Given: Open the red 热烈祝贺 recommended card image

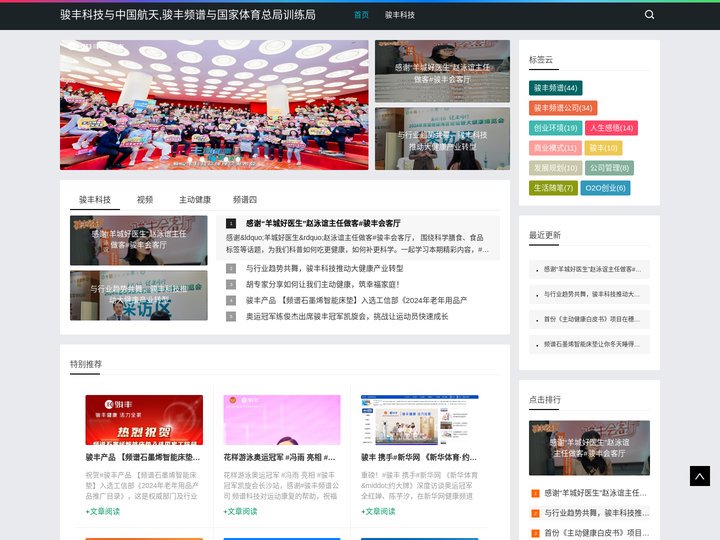Looking at the screenshot, I should pos(144,420).
